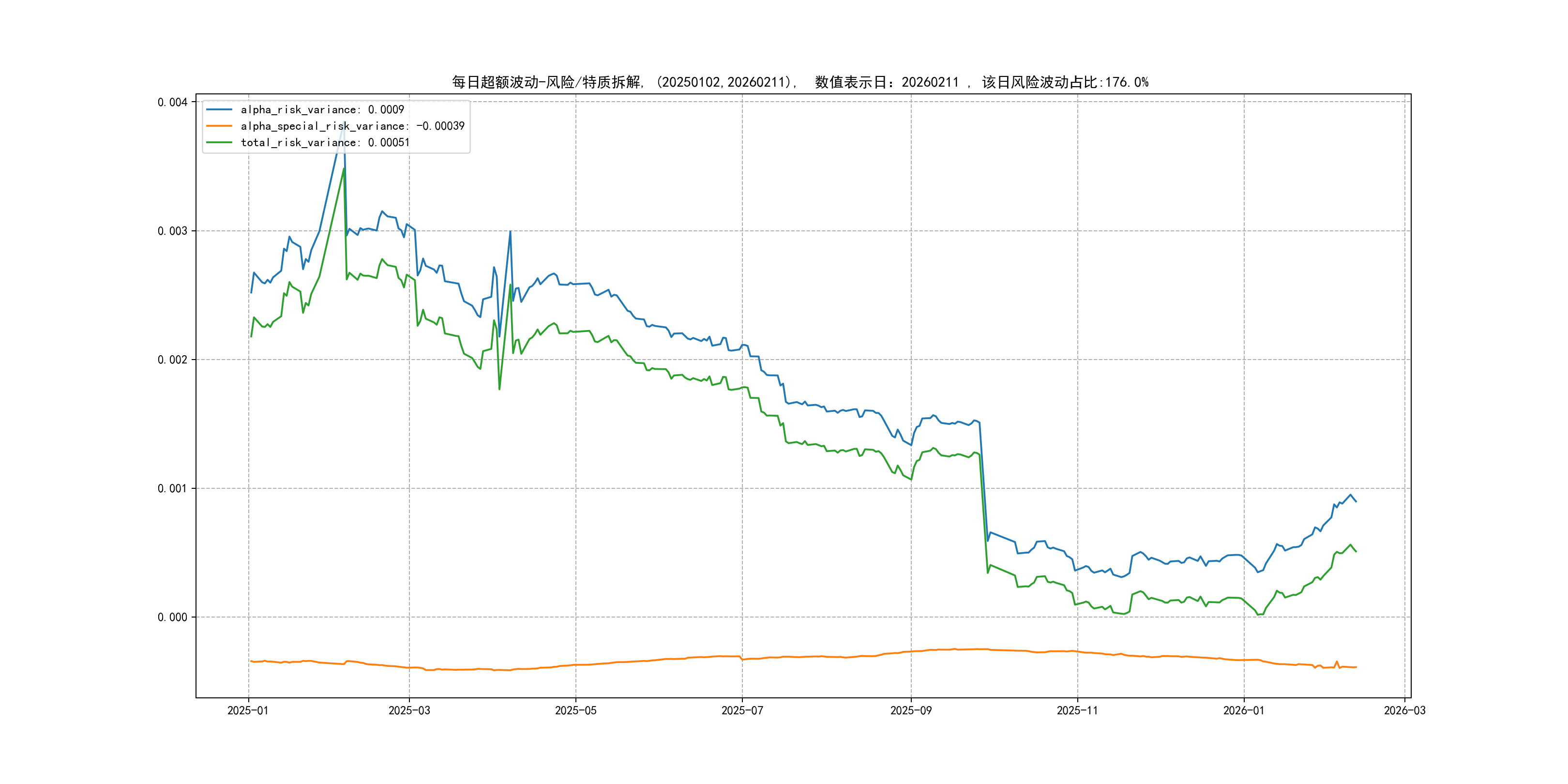Click the 2026-01 x-axis tick label
This screenshot has height=784, width=1568.
coord(1244,710)
